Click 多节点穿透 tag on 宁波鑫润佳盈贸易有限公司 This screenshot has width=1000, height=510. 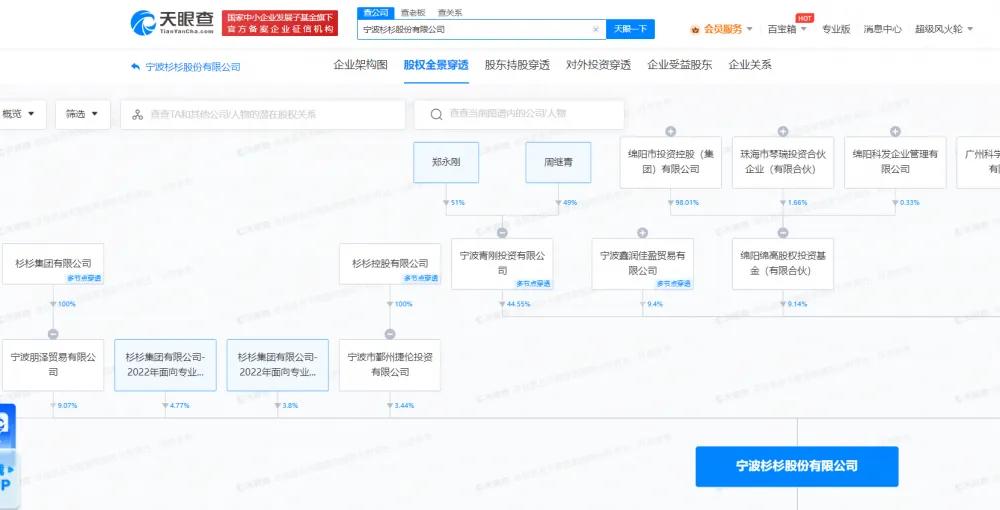pyautogui.click(x=673, y=284)
